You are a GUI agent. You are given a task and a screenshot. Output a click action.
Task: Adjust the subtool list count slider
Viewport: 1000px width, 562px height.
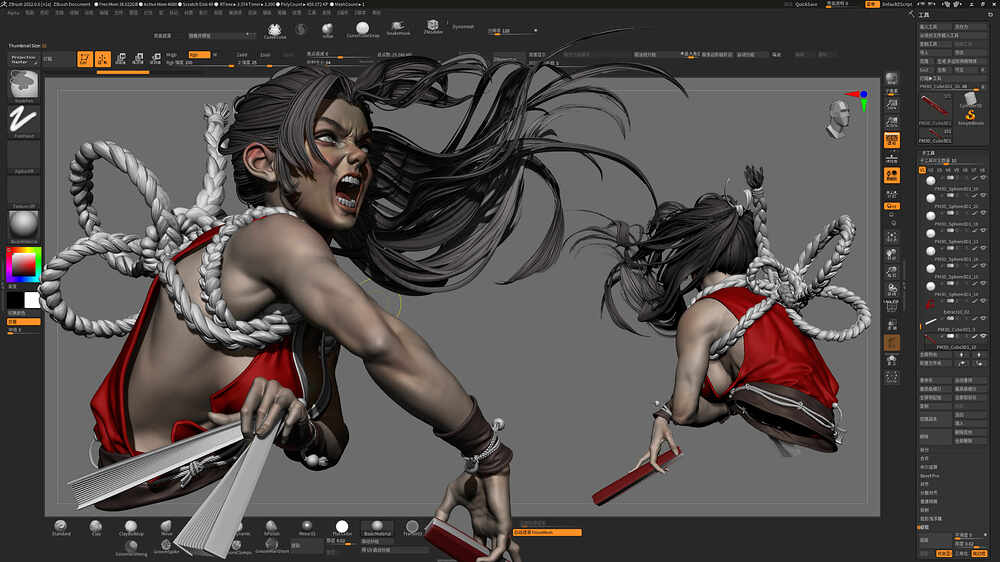click(x=953, y=161)
